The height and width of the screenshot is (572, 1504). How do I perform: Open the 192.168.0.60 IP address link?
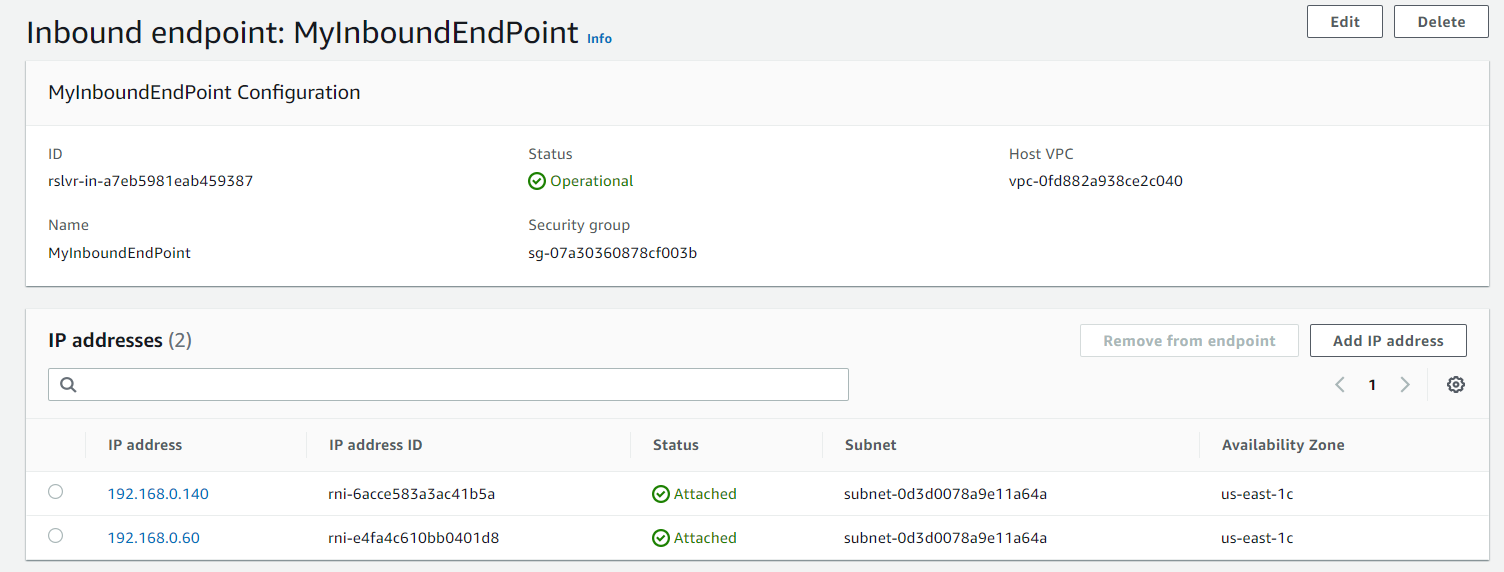click(154, 538)
